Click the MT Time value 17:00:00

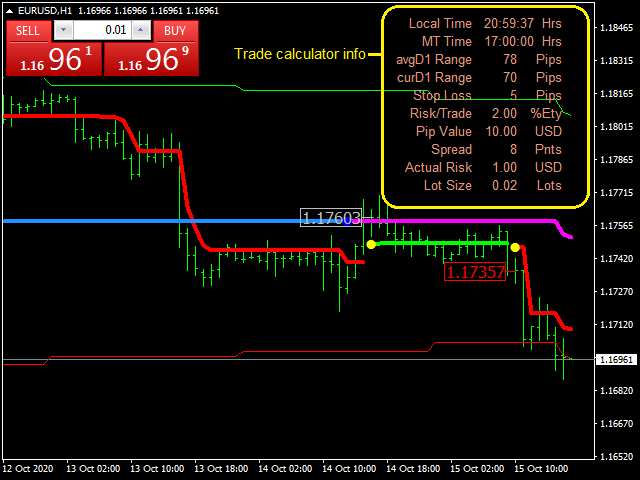pos(509,42)
